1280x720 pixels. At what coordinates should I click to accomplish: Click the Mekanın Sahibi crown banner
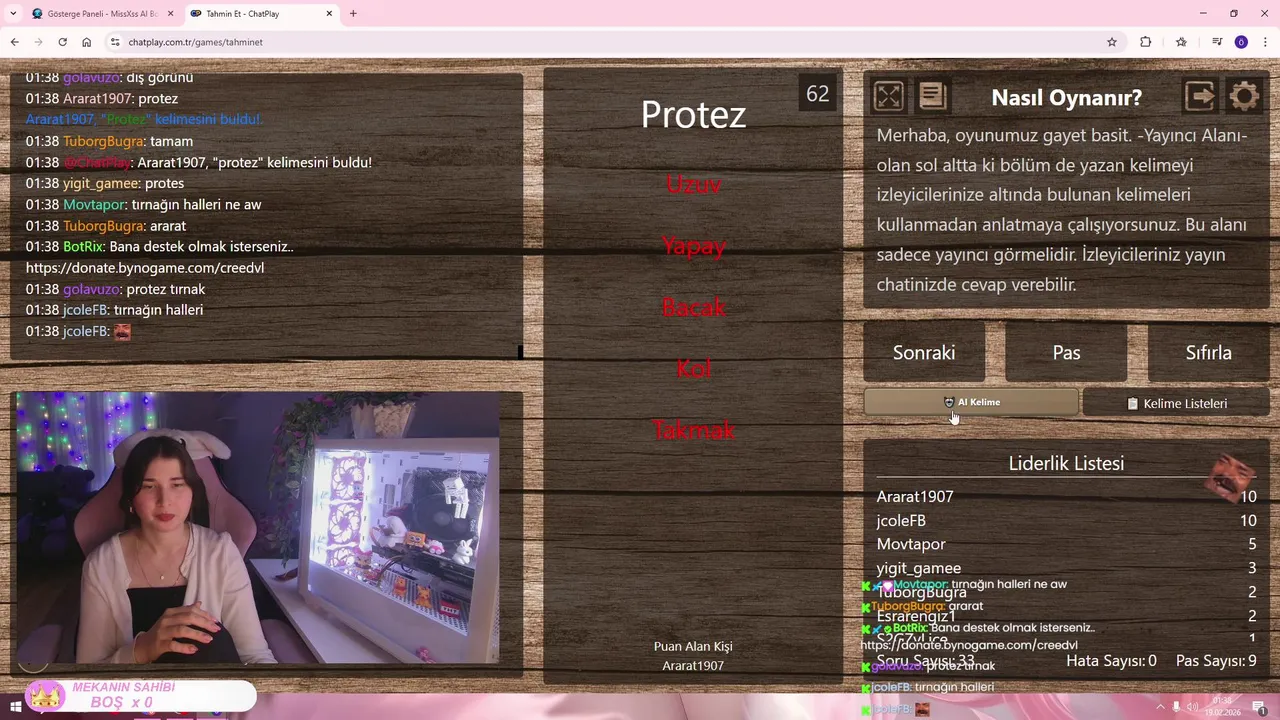pyautogui.click(x=140, y=695)
